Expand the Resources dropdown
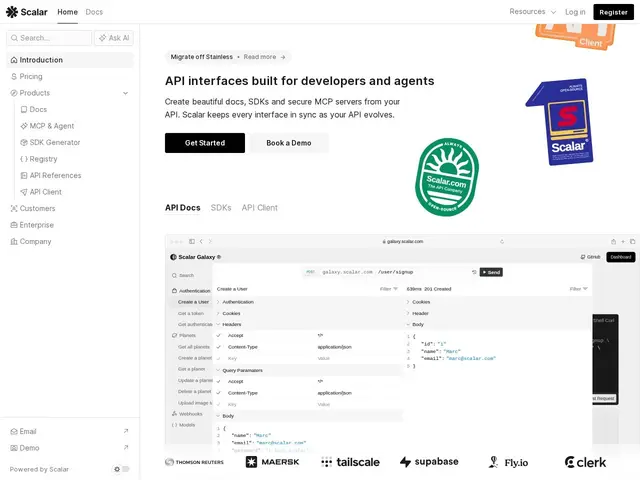Screen dimensions: 640x480 point(532,12)
